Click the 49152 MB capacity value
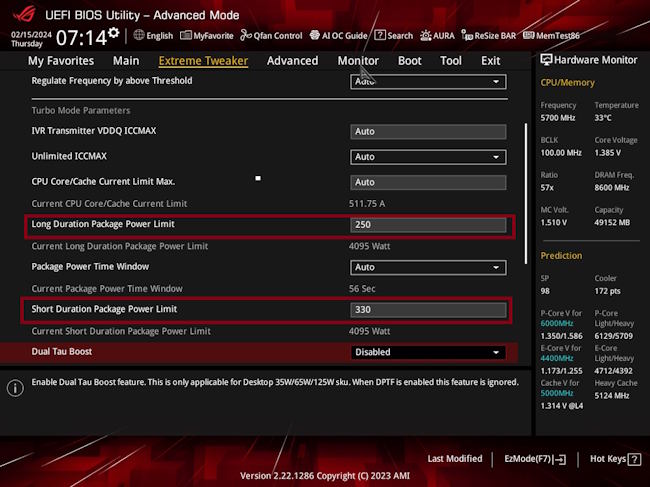This screenshot has height=487, width=650. [612, 223]
